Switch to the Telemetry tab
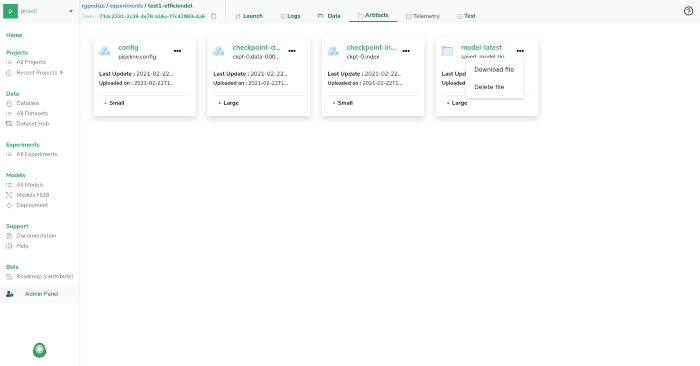The height and width of the screenshot is (366, 700). (423, 16)
